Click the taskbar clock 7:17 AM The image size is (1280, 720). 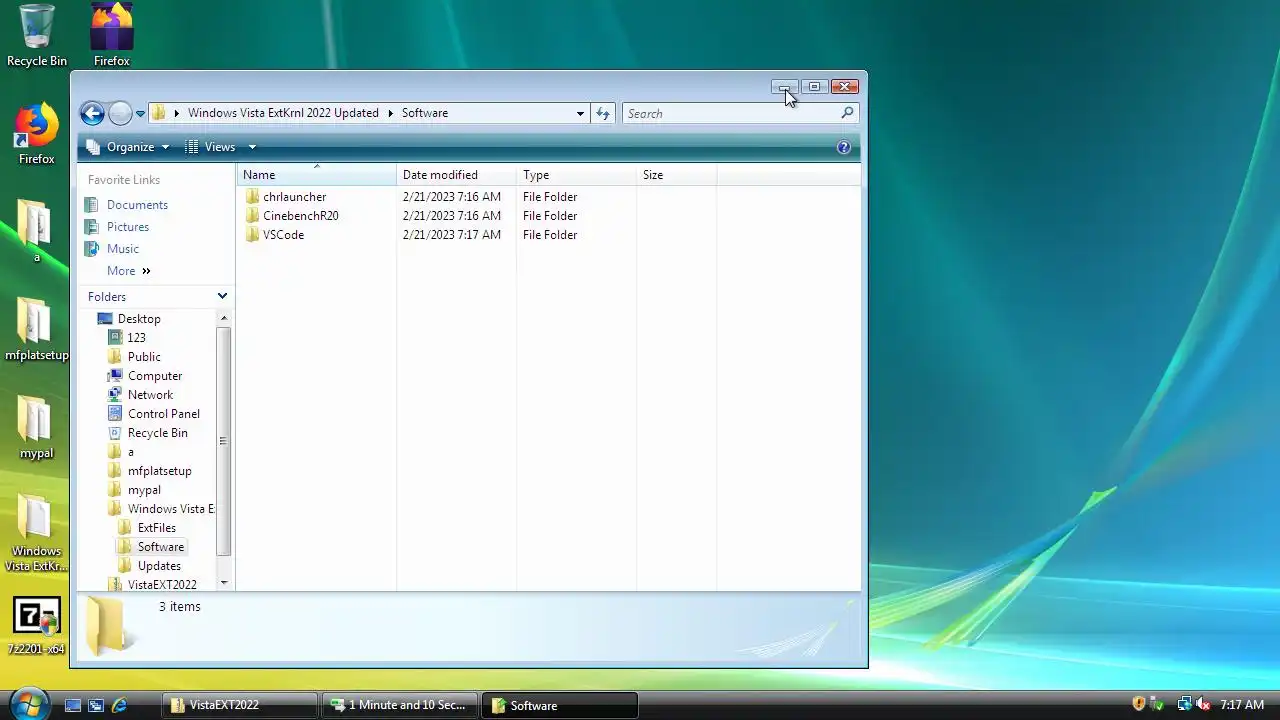1242,705
